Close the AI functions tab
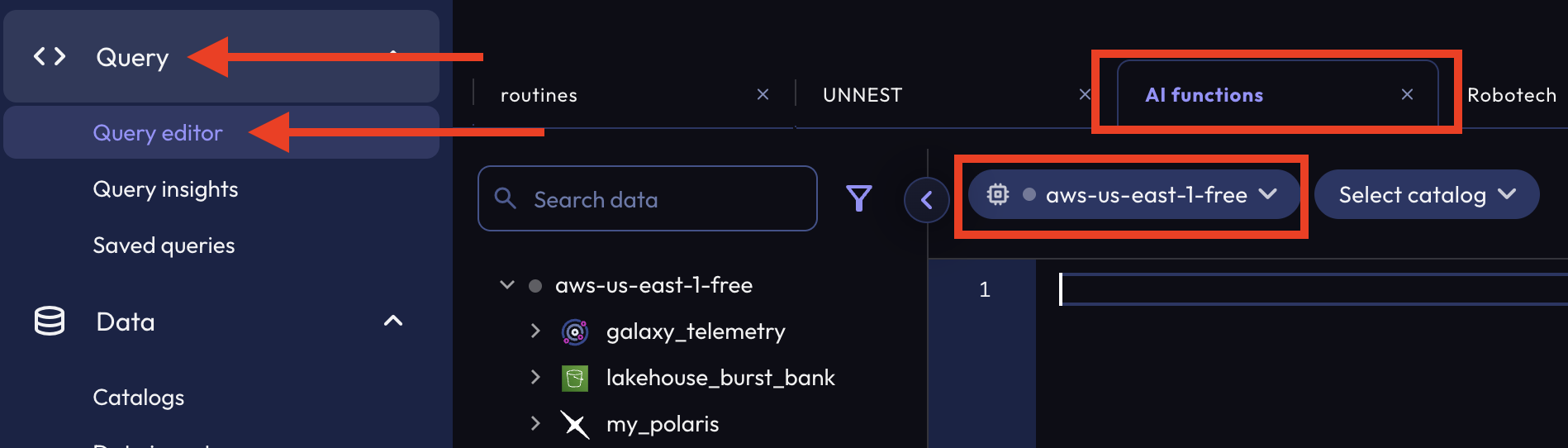 (x=1407, y=94)
